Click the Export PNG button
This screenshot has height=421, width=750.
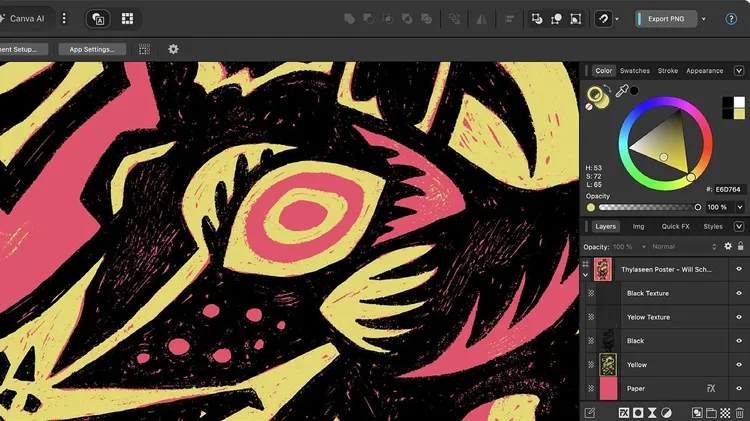[x=665, y=19]
